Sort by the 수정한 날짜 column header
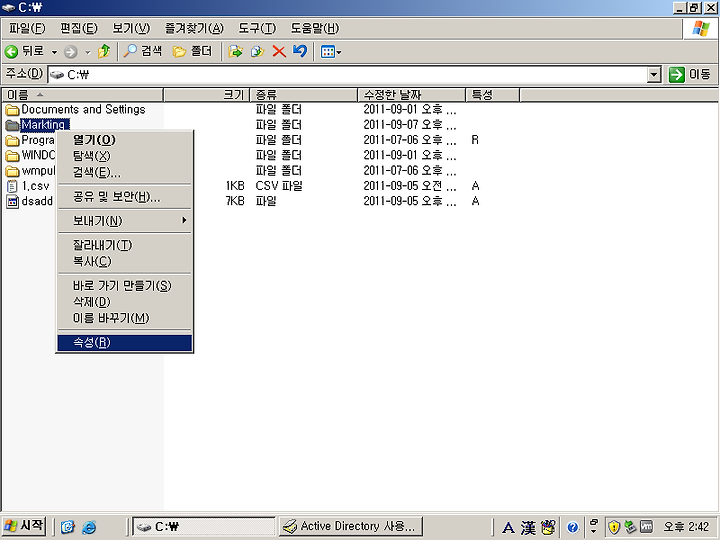The height and width of the screenshot is (540, 720). (411, 95)
